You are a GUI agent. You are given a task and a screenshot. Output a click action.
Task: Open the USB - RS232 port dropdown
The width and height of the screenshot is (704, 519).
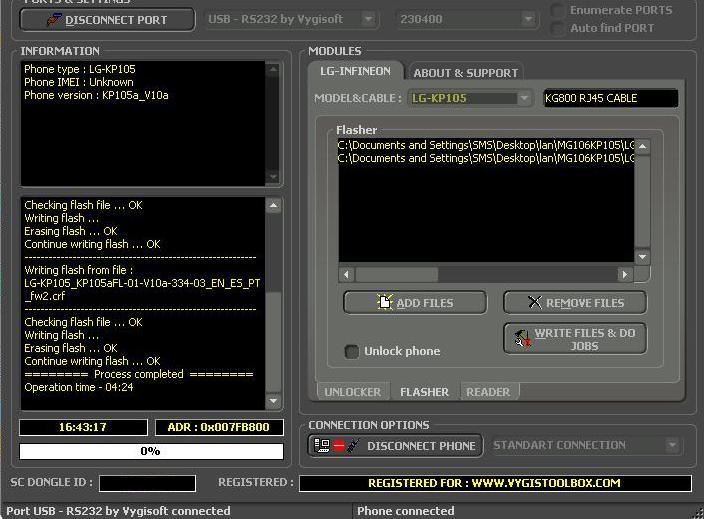pyautogui.click(x=368, y=19)
